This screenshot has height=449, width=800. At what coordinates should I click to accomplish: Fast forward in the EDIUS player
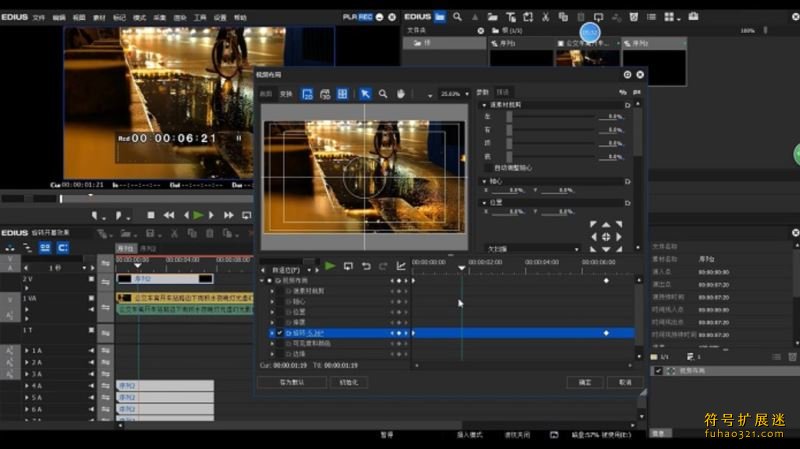tap(229, 215)
